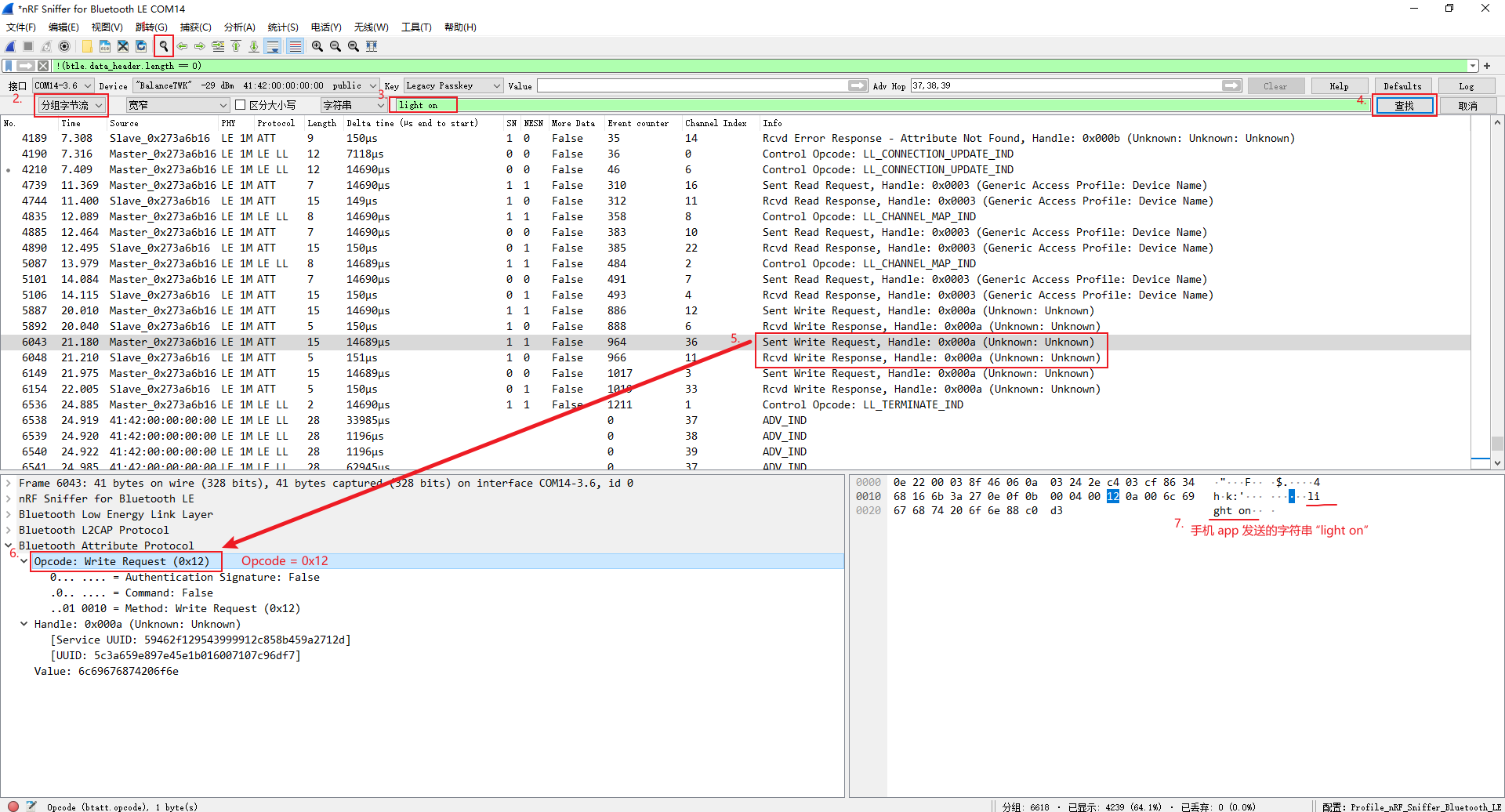Open capture options gear icon
This screenshot has width=1505, height=812.
64,46
